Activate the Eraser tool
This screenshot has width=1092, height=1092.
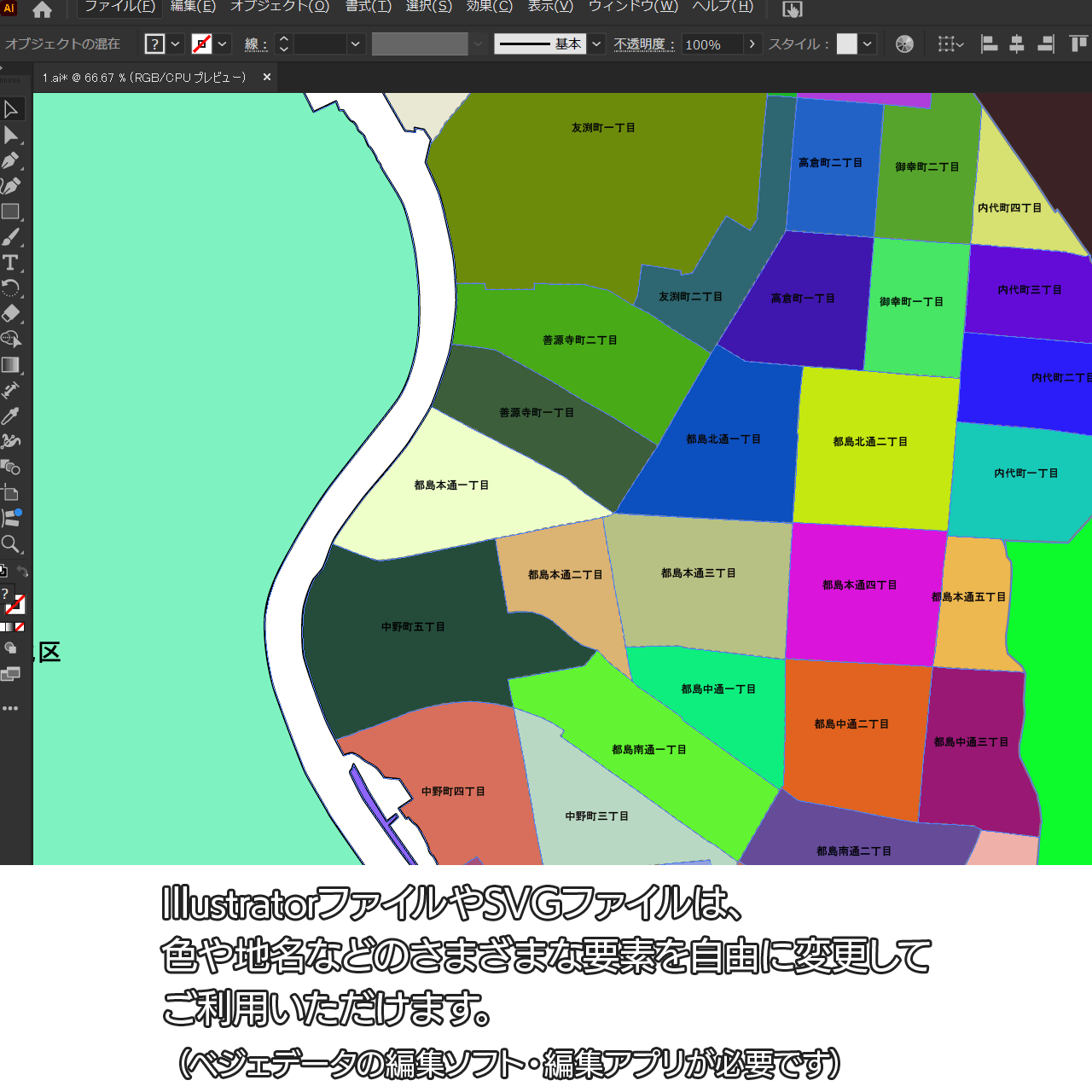coord(11,313)
